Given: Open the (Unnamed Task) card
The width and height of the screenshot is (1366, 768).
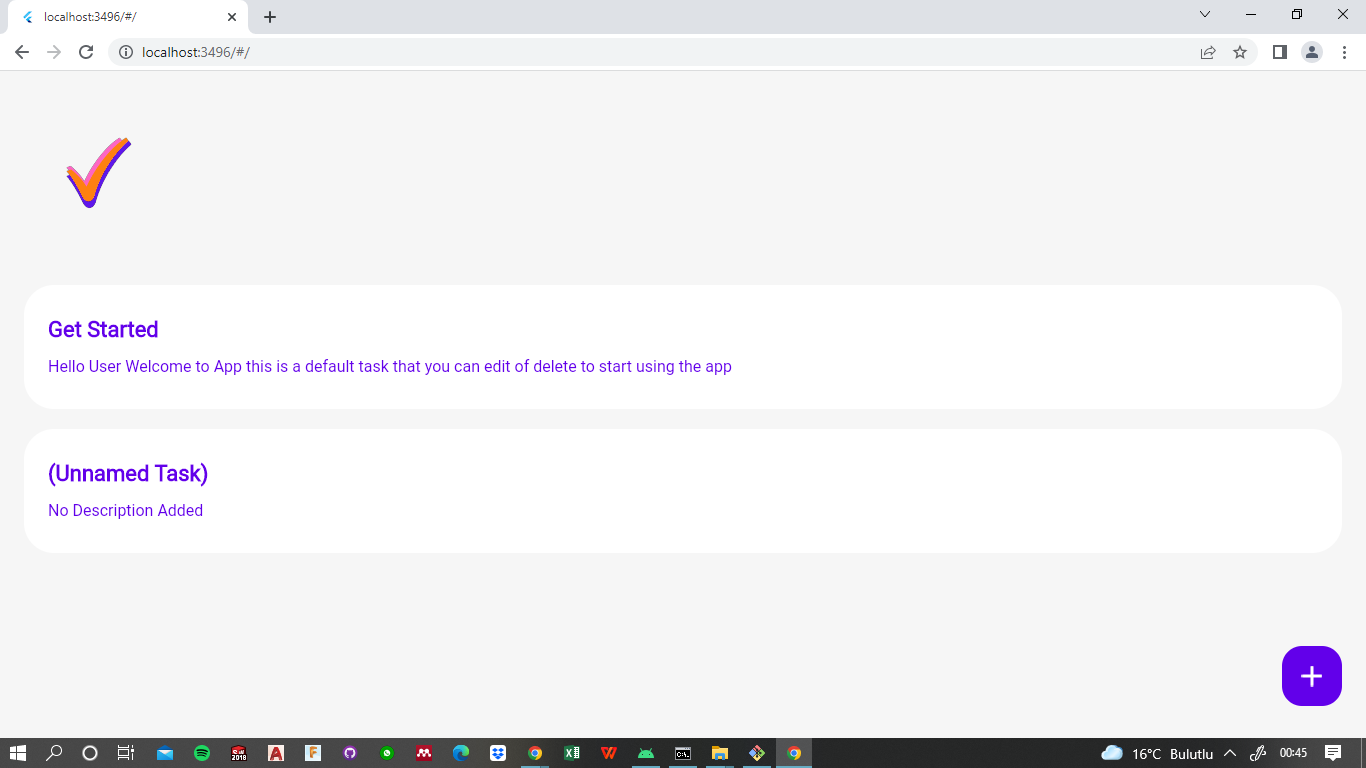Looking at the screenshot, I should (x=683, y=491).
